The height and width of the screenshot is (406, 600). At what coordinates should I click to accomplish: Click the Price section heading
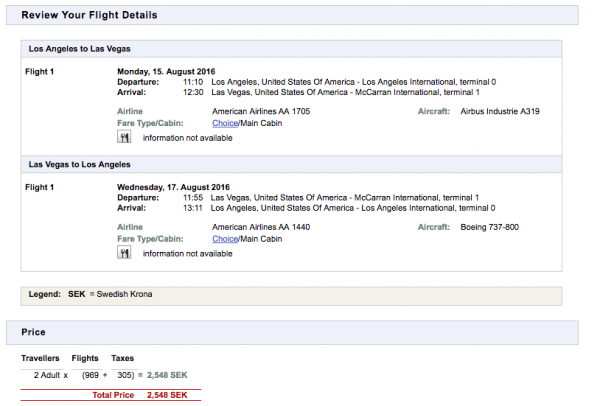(34, 331)
